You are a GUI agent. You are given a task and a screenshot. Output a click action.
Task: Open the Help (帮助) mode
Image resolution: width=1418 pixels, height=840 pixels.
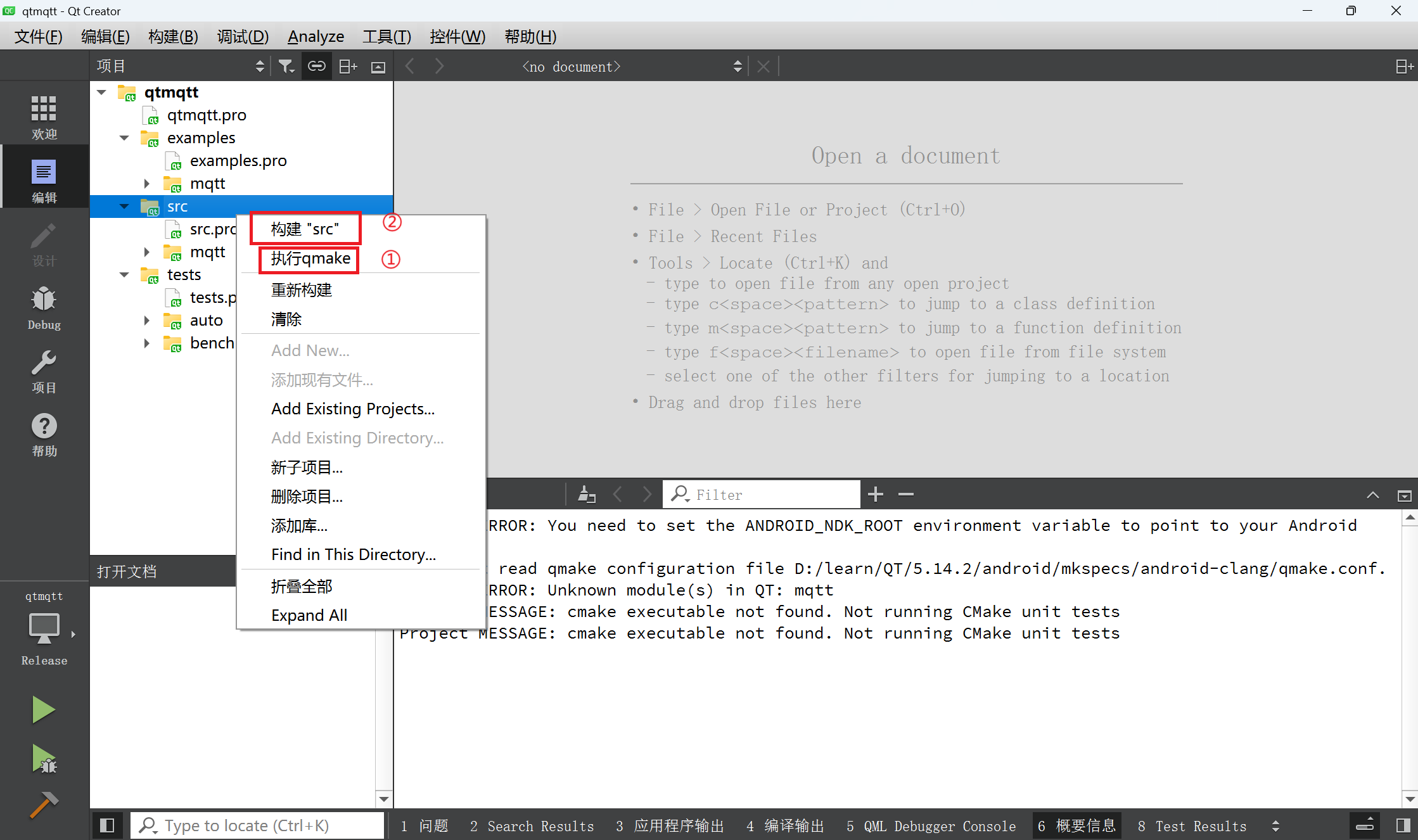point(44,434)
